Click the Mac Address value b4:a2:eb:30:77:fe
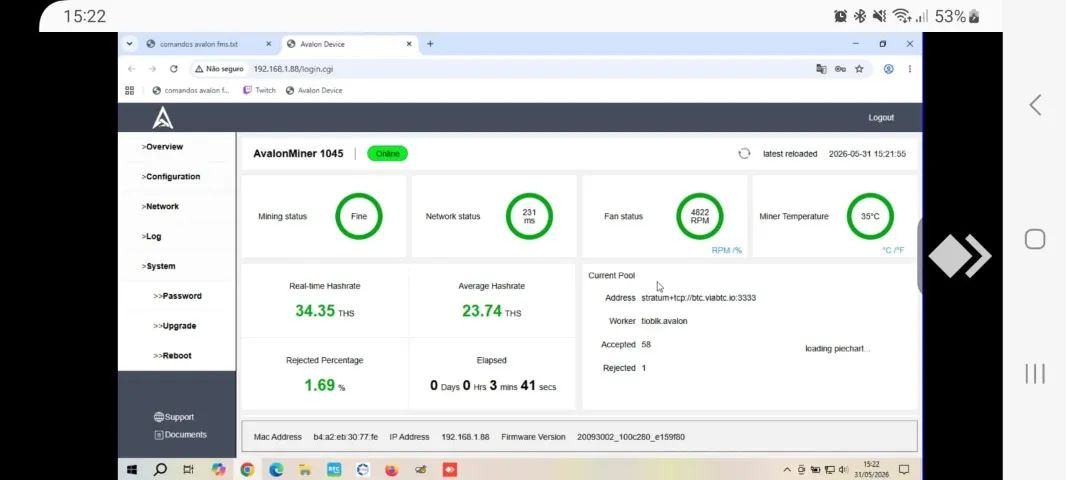The image size is (1066, 480). click(x=345, y=437)
